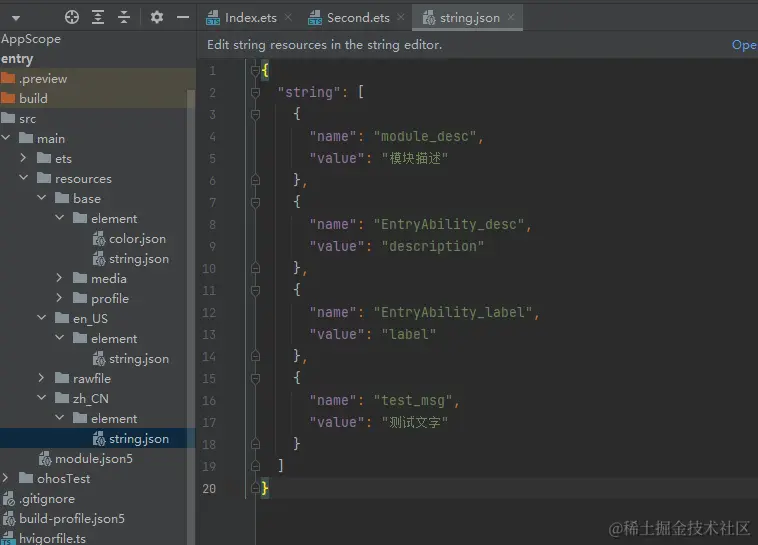Viewport: 758px width, 545px height.
Task: Expand the profile folder
Action: [59, 297]
